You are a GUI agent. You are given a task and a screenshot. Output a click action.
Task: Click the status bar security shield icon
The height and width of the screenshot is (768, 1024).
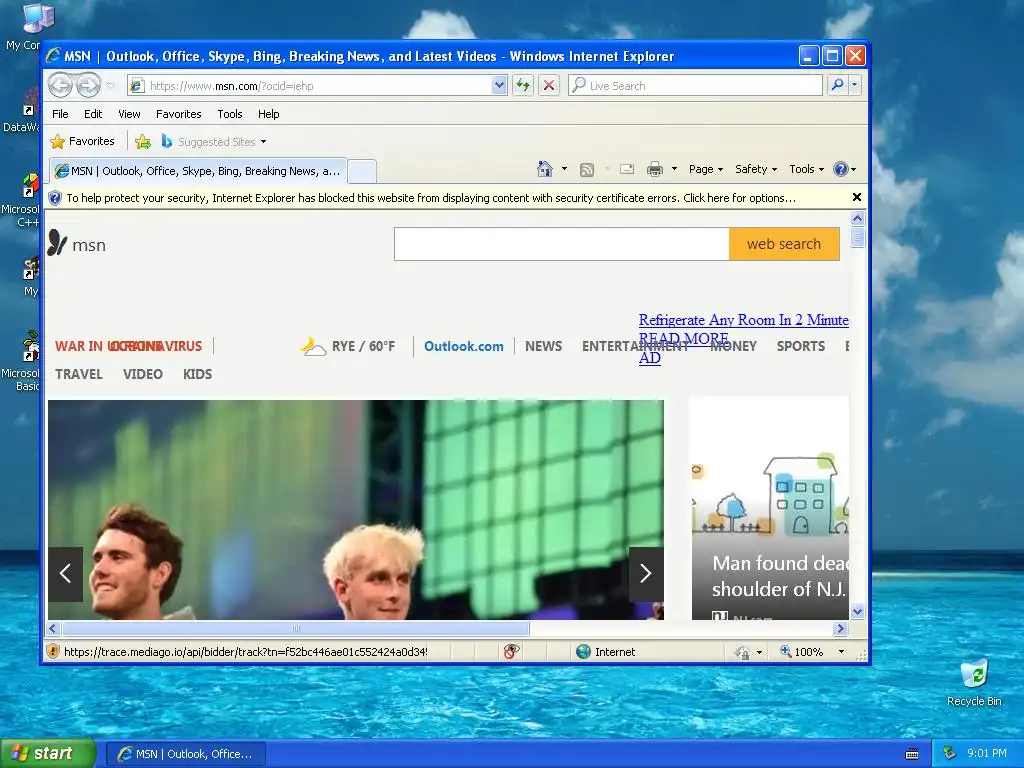54,651
